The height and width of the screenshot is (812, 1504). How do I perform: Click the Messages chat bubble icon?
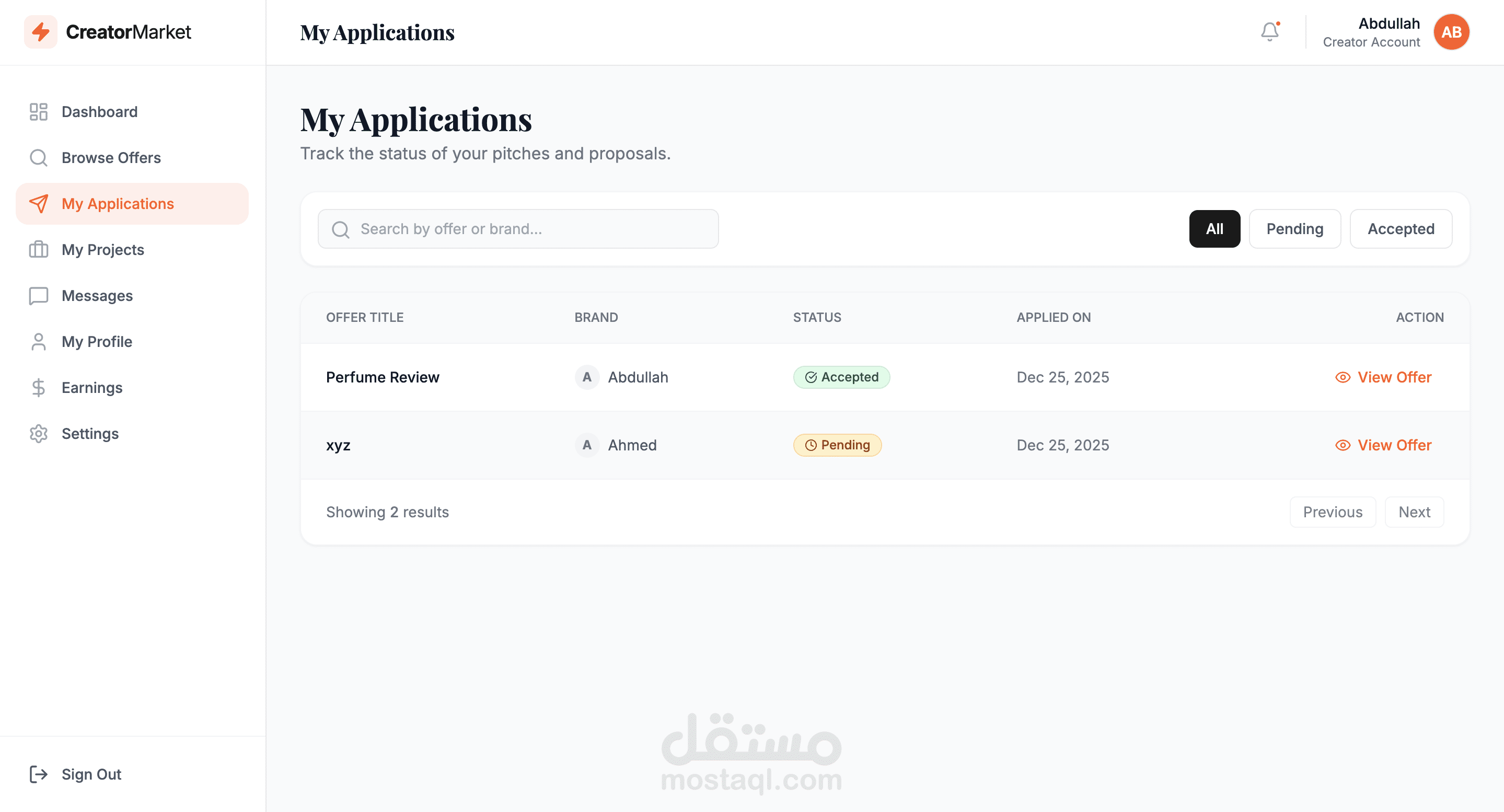pos(39,296)
